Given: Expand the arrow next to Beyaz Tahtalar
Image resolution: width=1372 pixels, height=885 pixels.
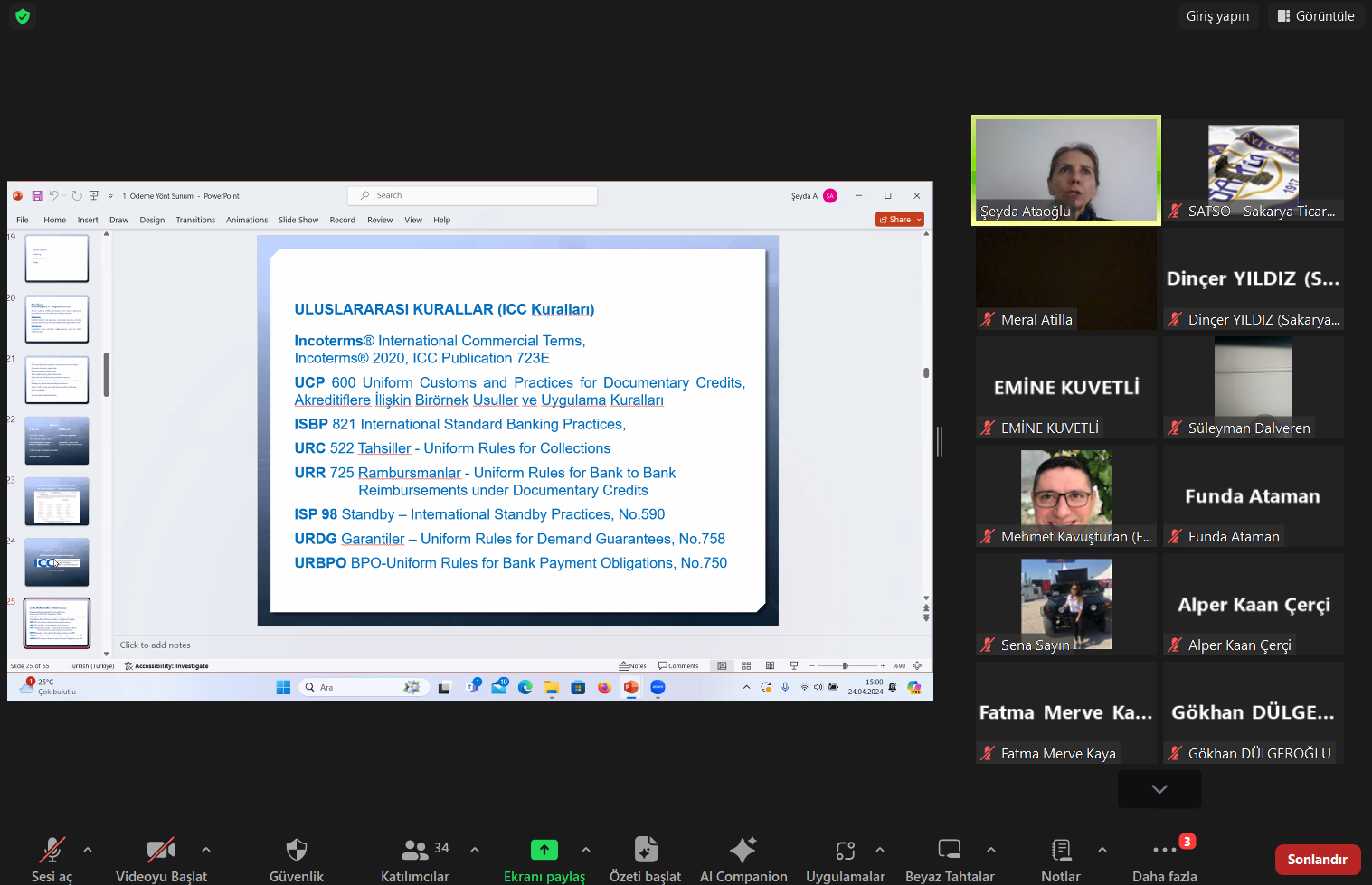Looking at the screenshot, I should (991, 850).
